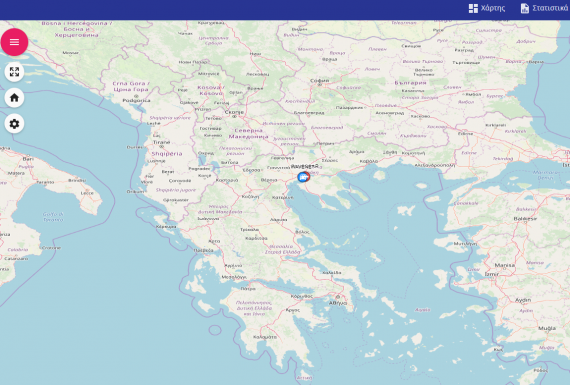Toggle fullscreen map view icon

pos(15,72)
